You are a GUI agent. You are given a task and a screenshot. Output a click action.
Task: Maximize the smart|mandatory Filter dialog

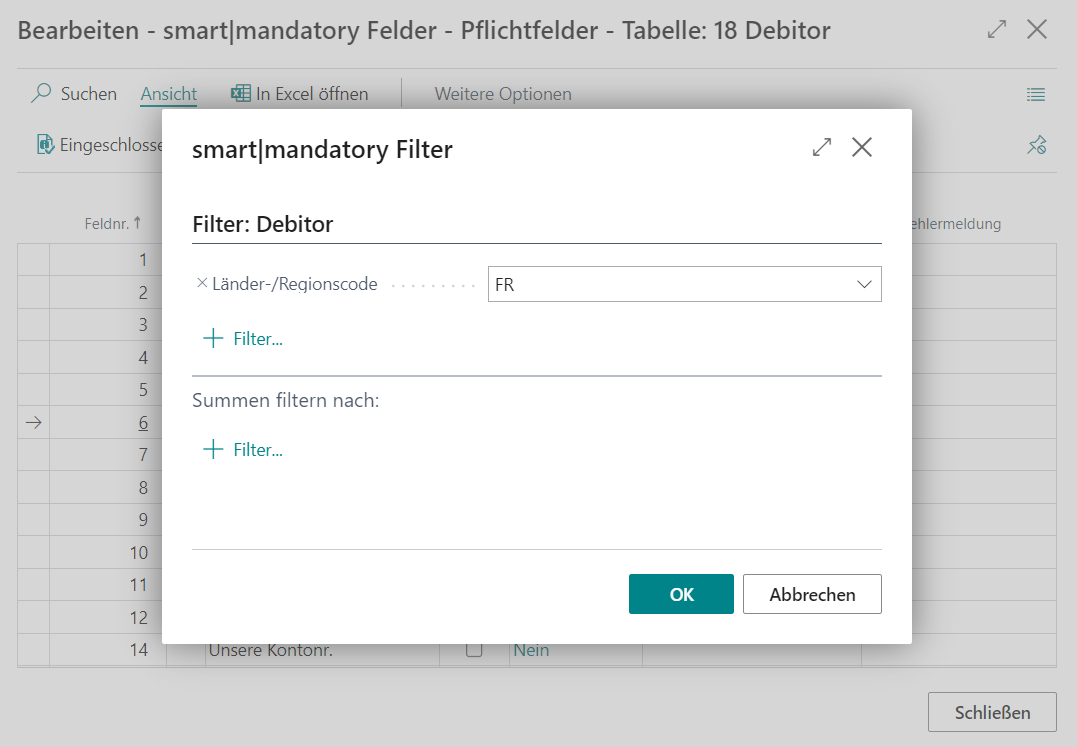pyautogui.click(x=821, y=146)
